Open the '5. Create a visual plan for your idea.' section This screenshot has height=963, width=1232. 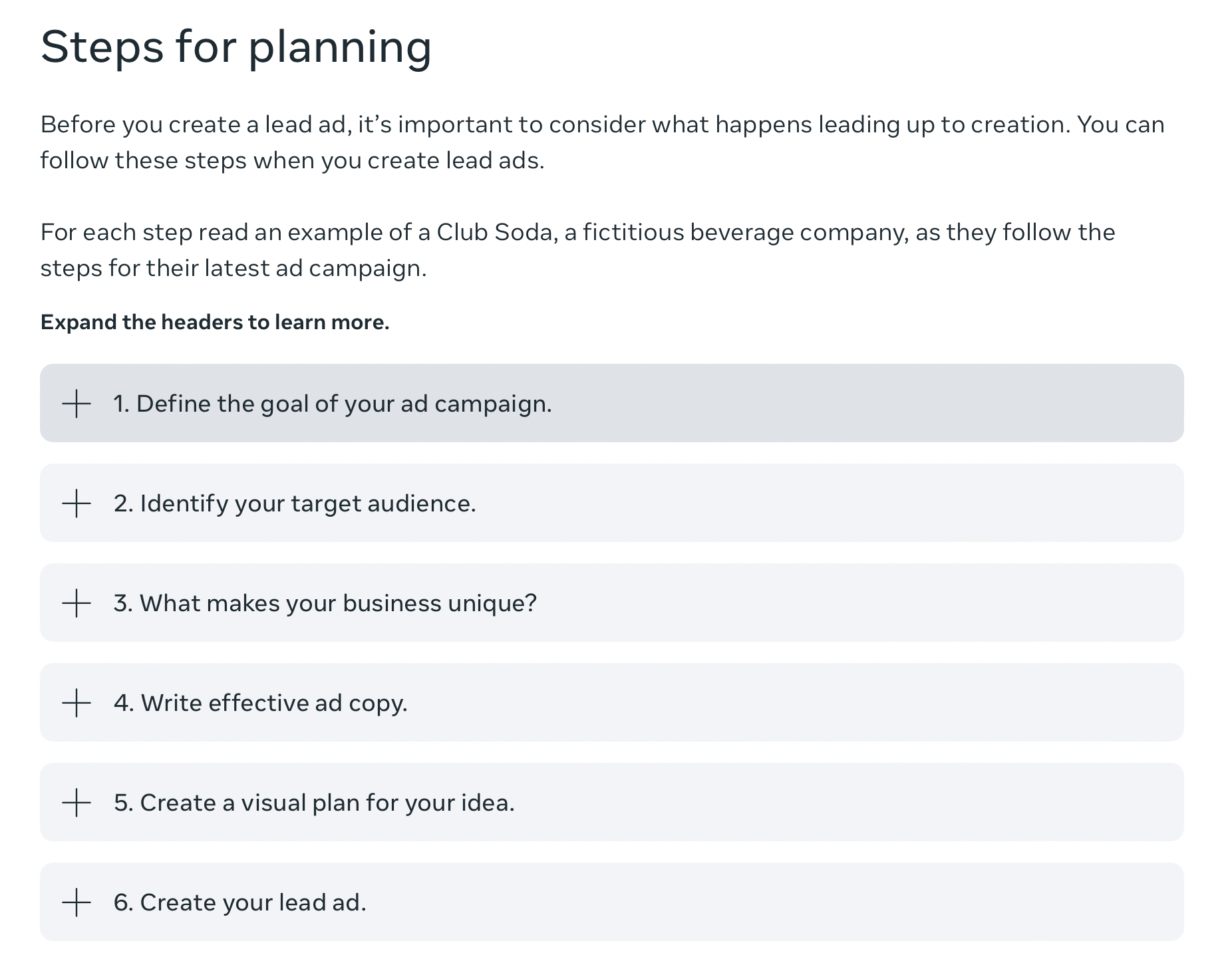tap(314, 803)
